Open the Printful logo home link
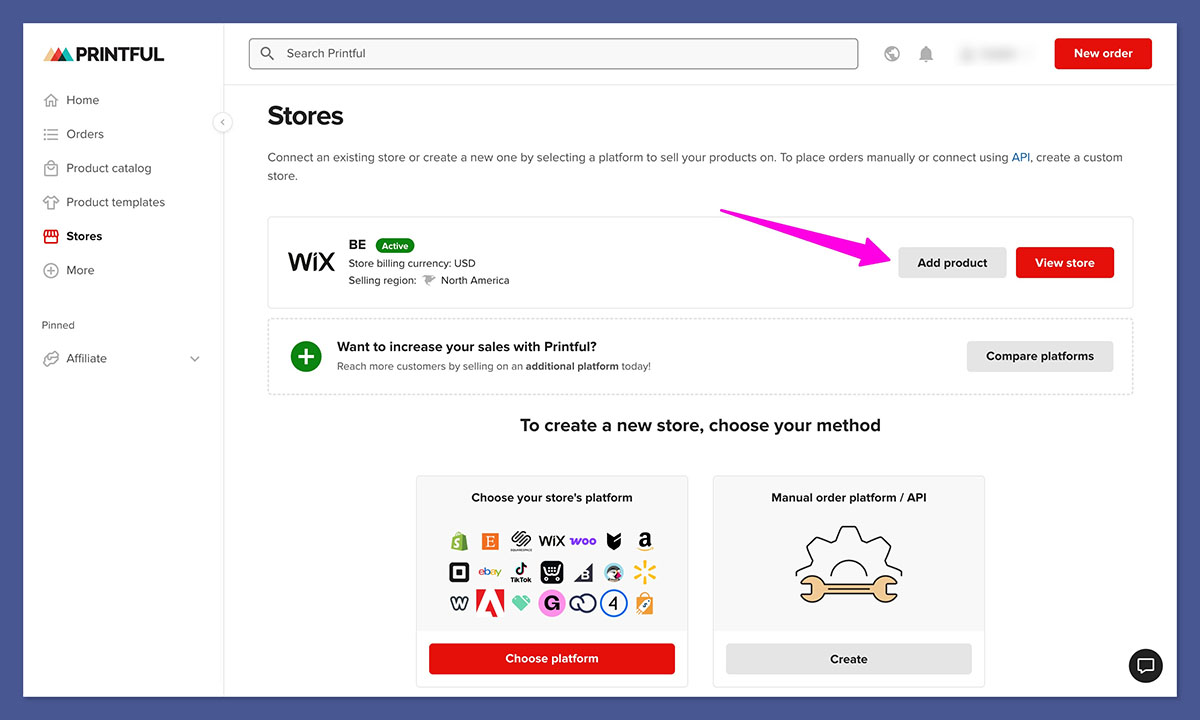The width and height of the screenshot is (1200, 720). click(104, 54)
